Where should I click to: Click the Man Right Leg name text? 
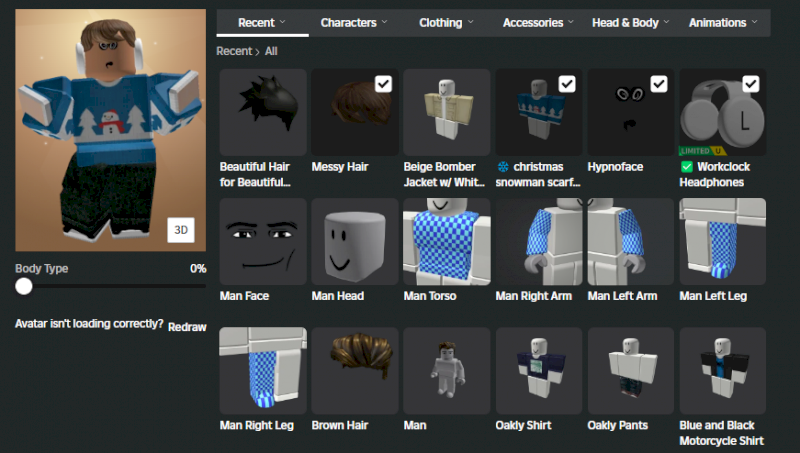coord(257,425)
